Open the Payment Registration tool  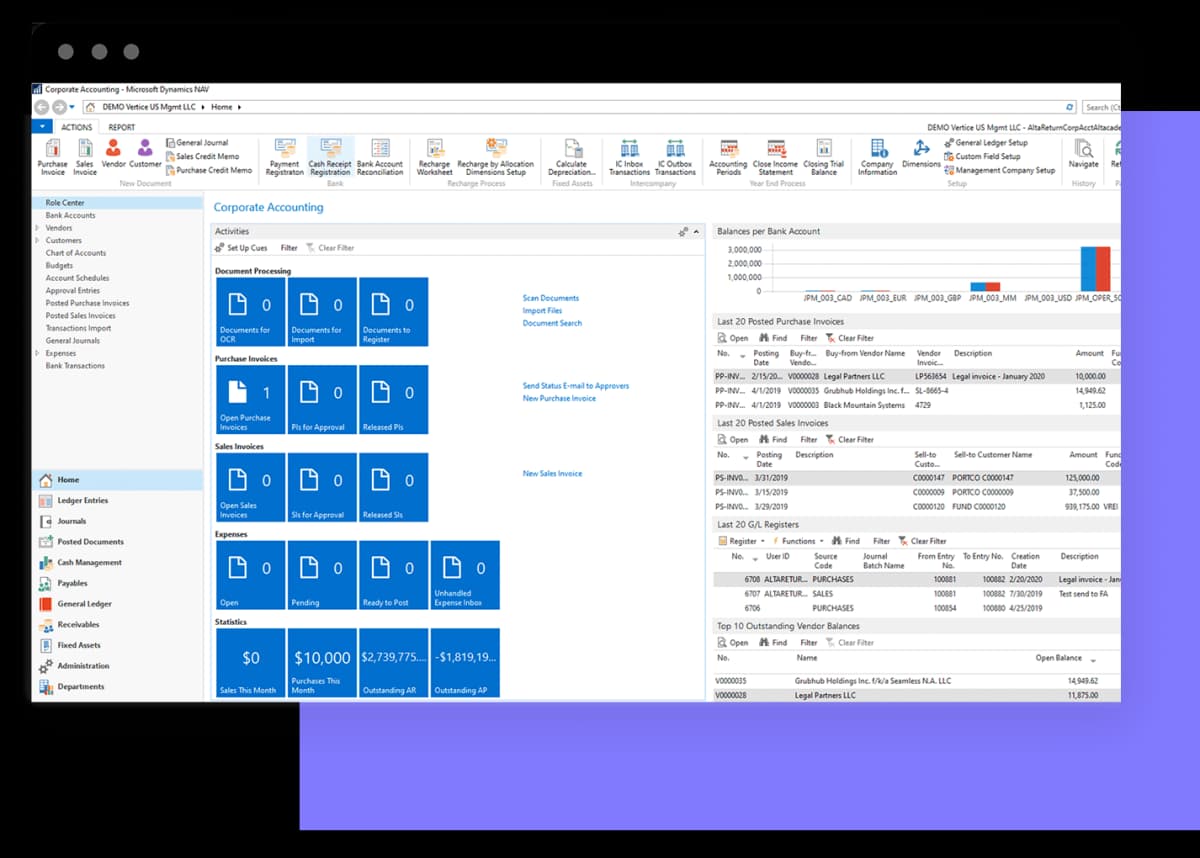[x=284, y=160]
